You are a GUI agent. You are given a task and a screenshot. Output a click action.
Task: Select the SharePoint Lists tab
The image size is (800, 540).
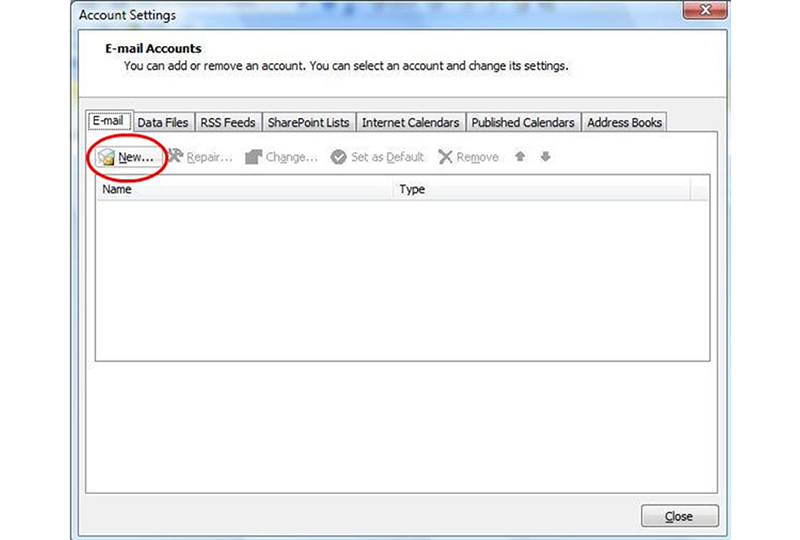pos(308,123)
